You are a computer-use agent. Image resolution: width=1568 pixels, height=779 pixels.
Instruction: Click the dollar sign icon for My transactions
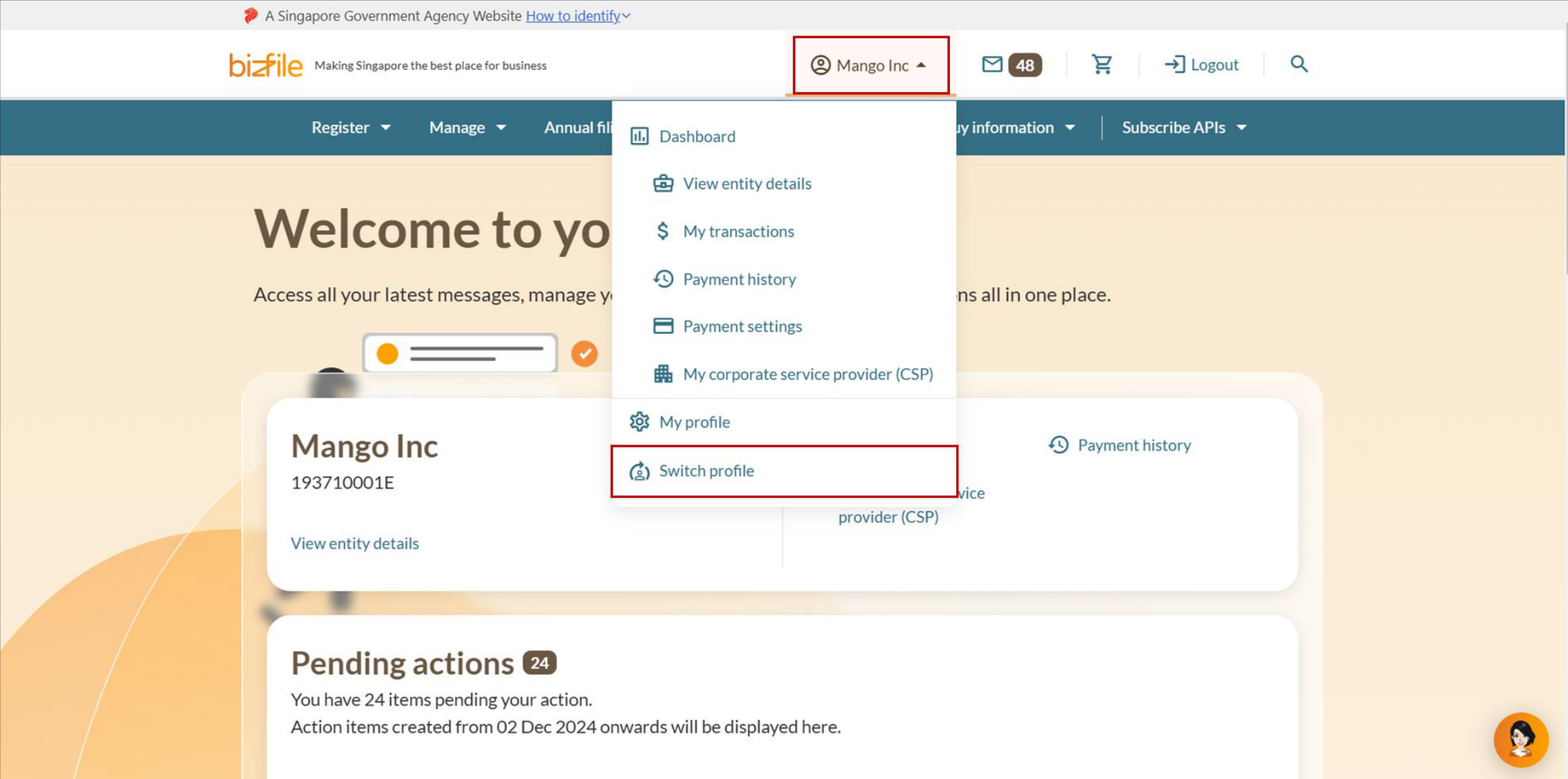pyautogui.click(x=663, y=231)
